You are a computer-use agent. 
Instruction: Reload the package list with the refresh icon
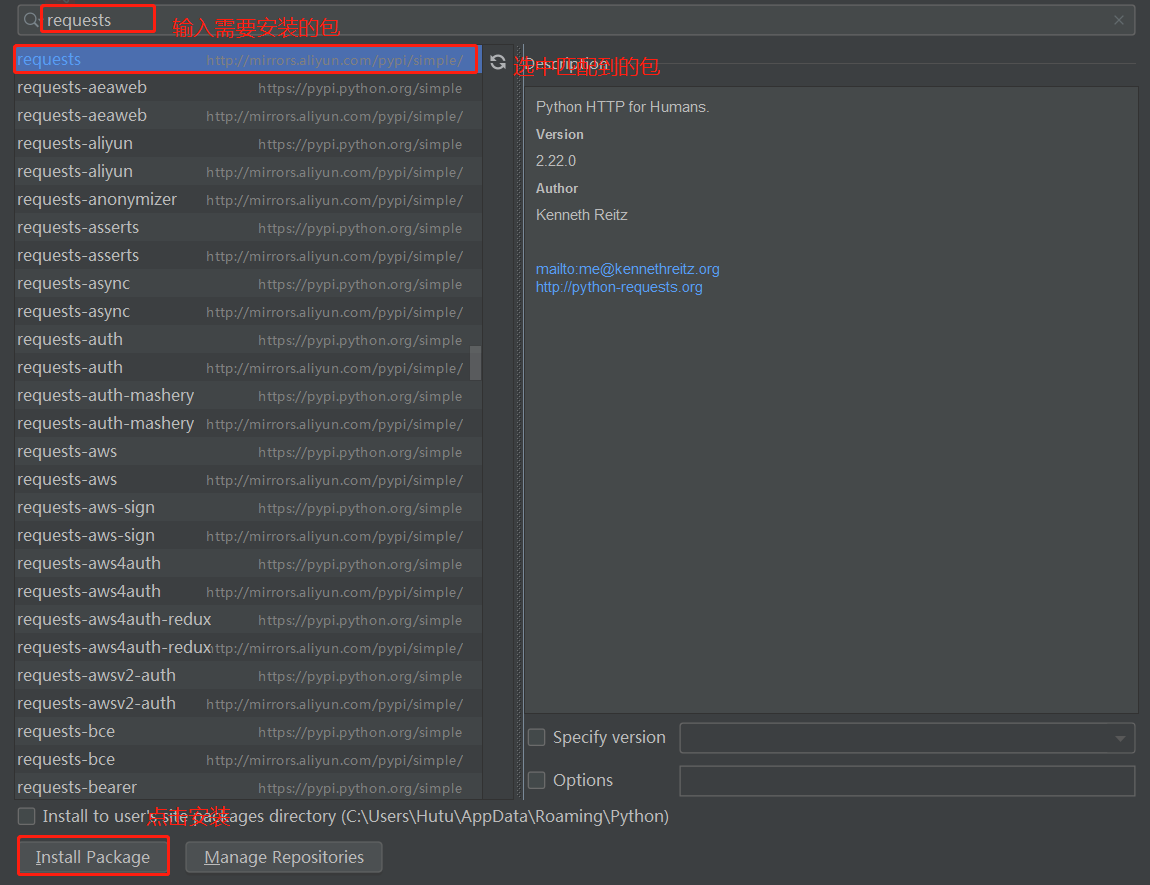click(x=498, y=62)
